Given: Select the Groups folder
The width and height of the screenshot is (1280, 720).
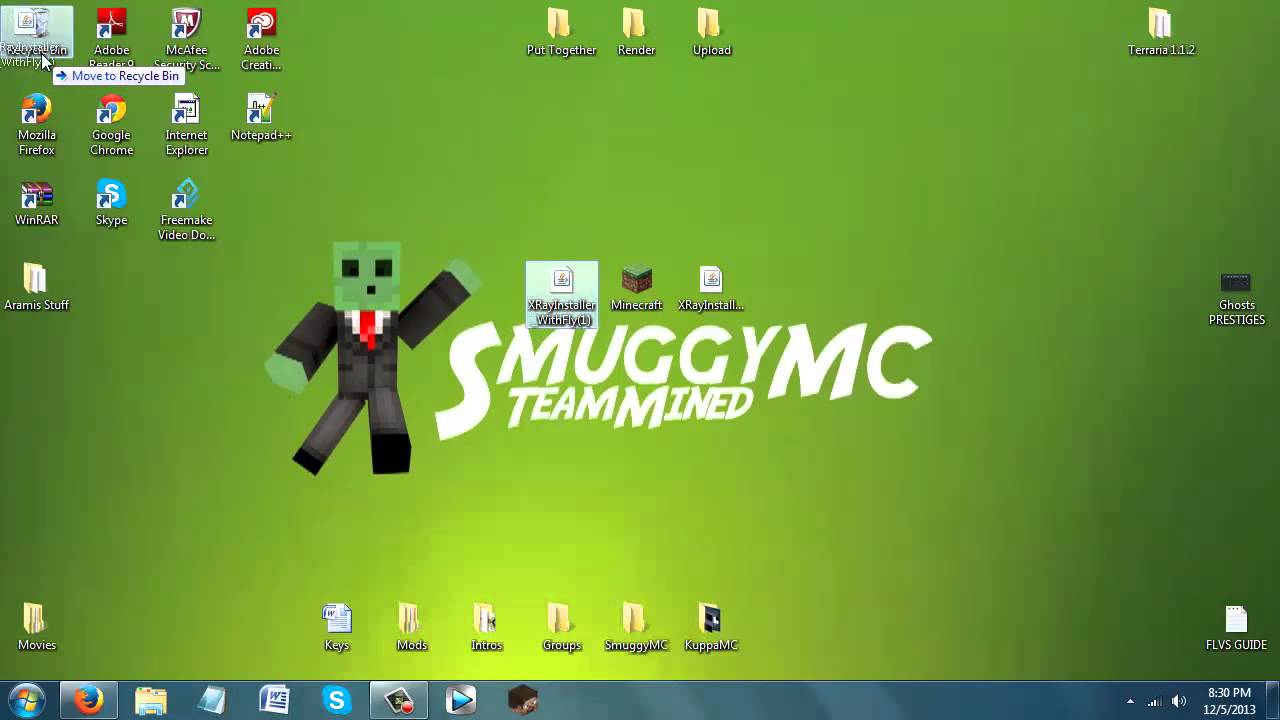Looking at the screenshot, I should [561, 628].
